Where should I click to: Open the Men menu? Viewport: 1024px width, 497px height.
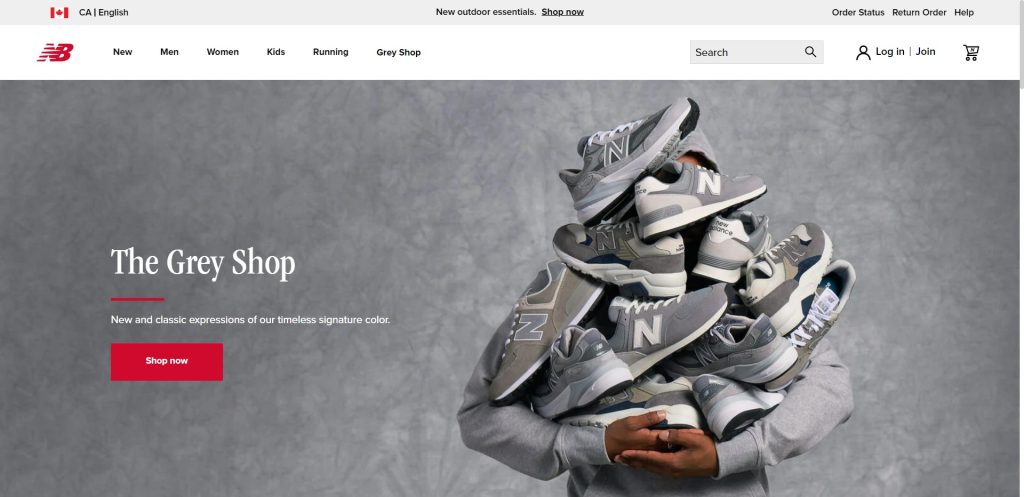[169, 52]
